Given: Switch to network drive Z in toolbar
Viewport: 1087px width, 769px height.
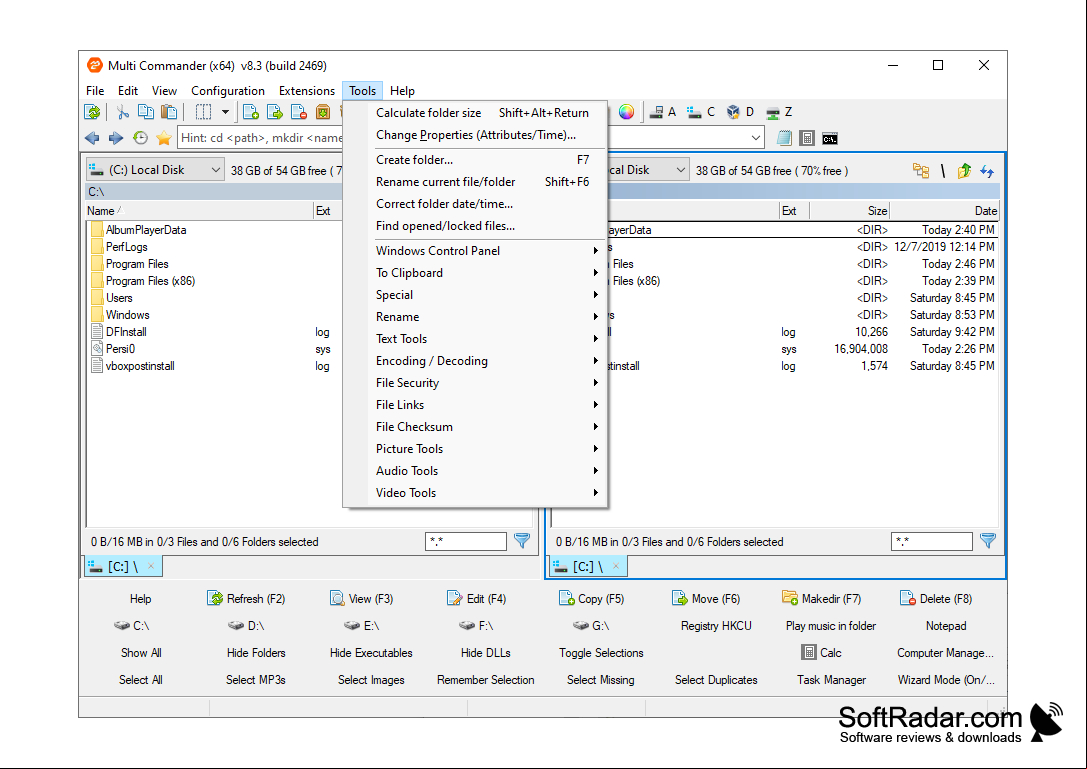Looking at the screenshot, I should [779, 112].
